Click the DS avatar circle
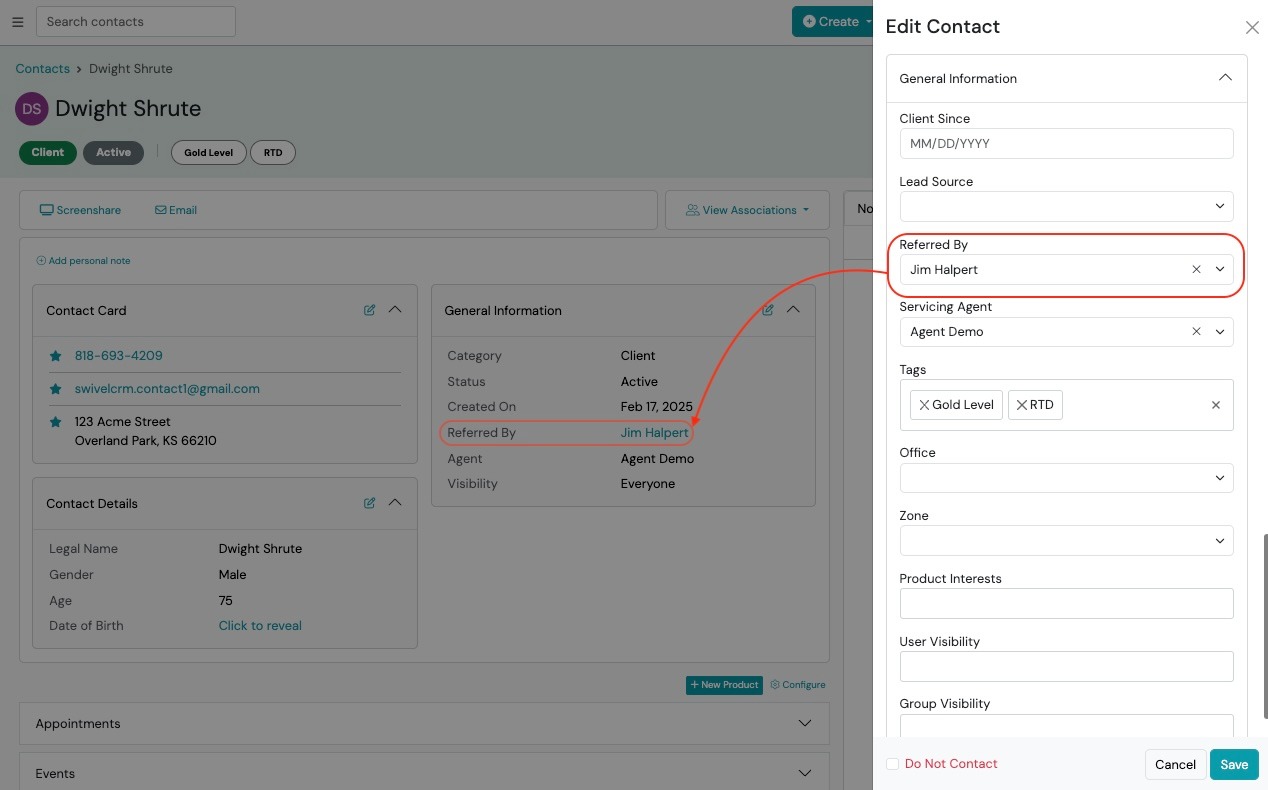1268x790 pixels. pos(32,109)
